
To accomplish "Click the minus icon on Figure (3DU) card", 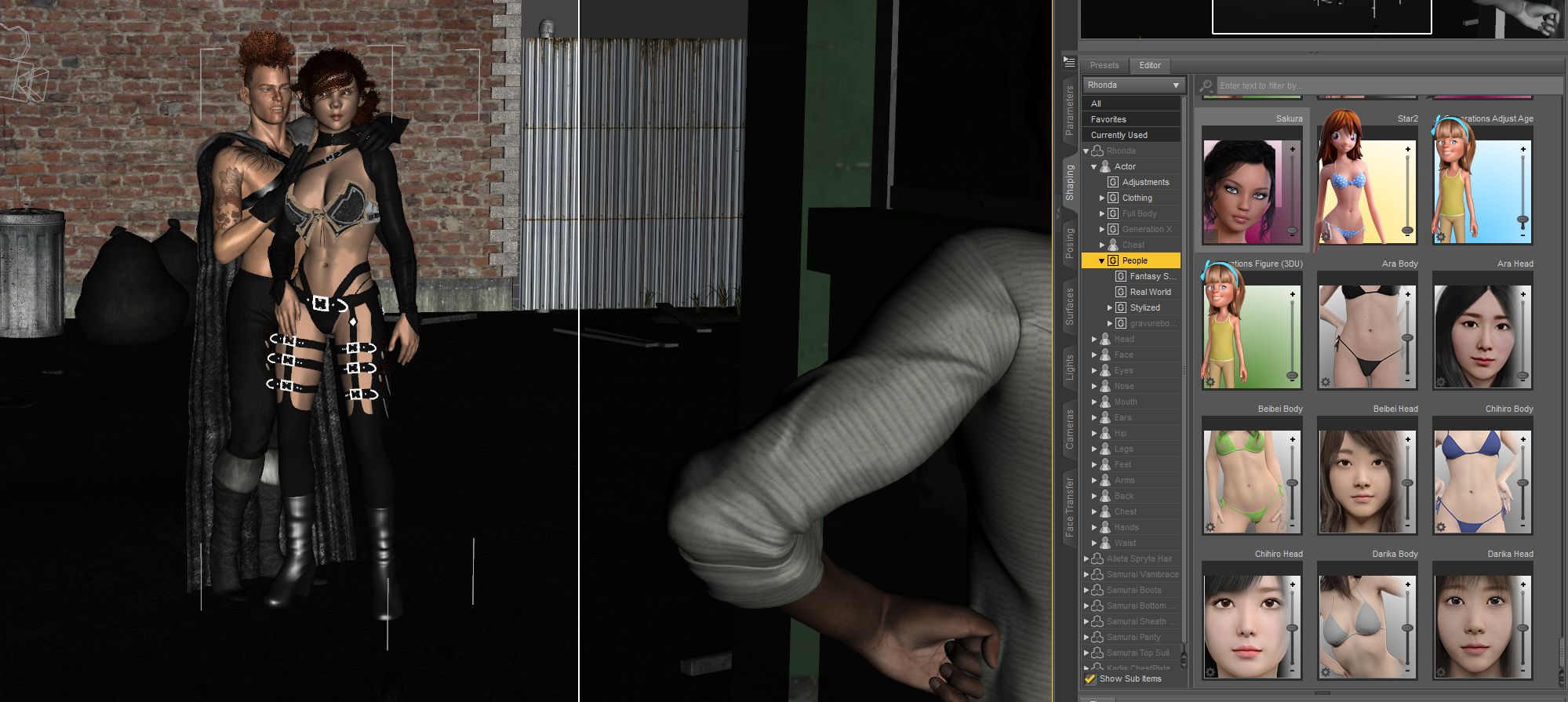I will click(1293, 381).
